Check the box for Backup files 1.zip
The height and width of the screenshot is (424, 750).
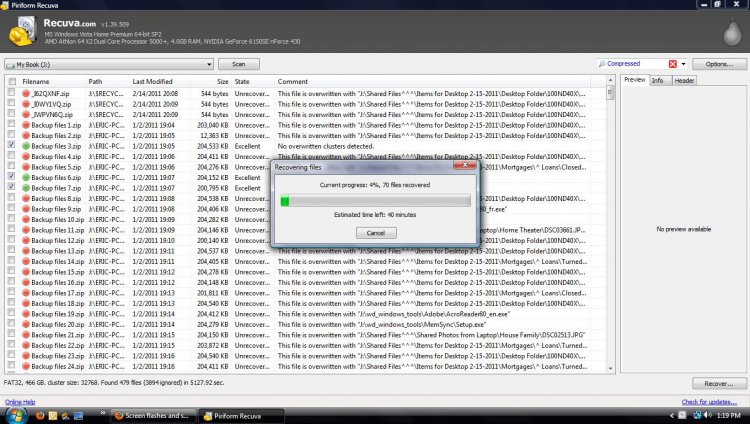[x=11, y=124]
